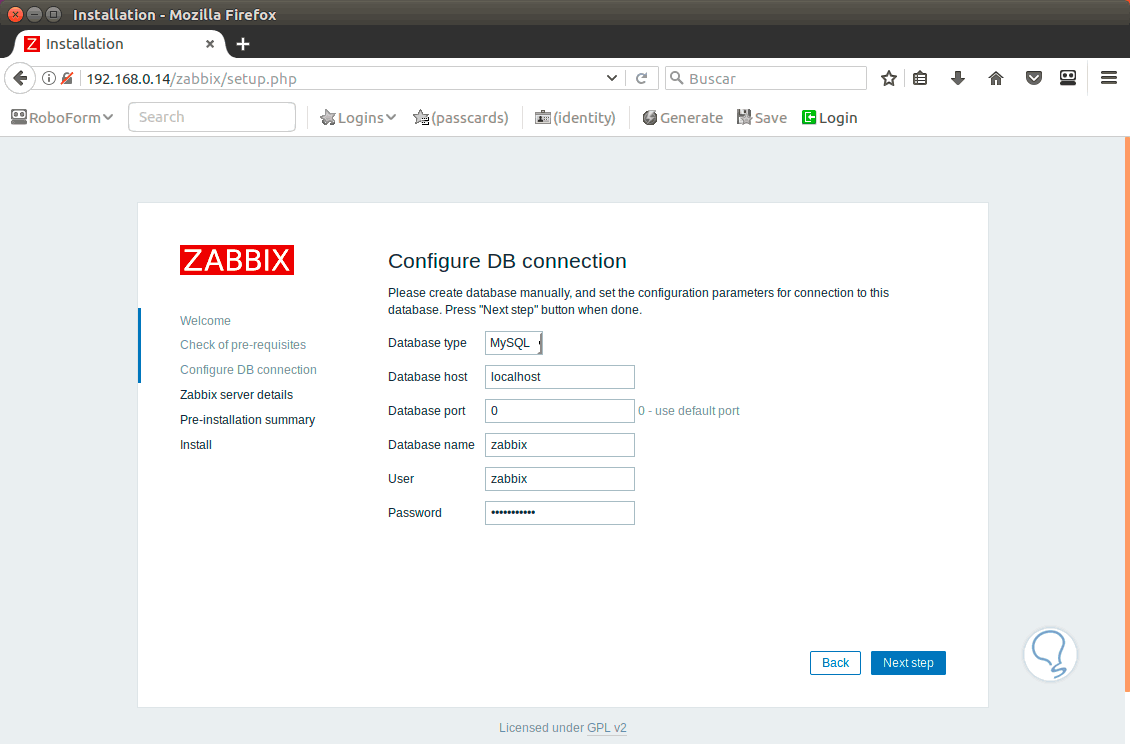Open a new tab with plus
Viewport: 1130px width, 744px height.
tap(243, 44)
